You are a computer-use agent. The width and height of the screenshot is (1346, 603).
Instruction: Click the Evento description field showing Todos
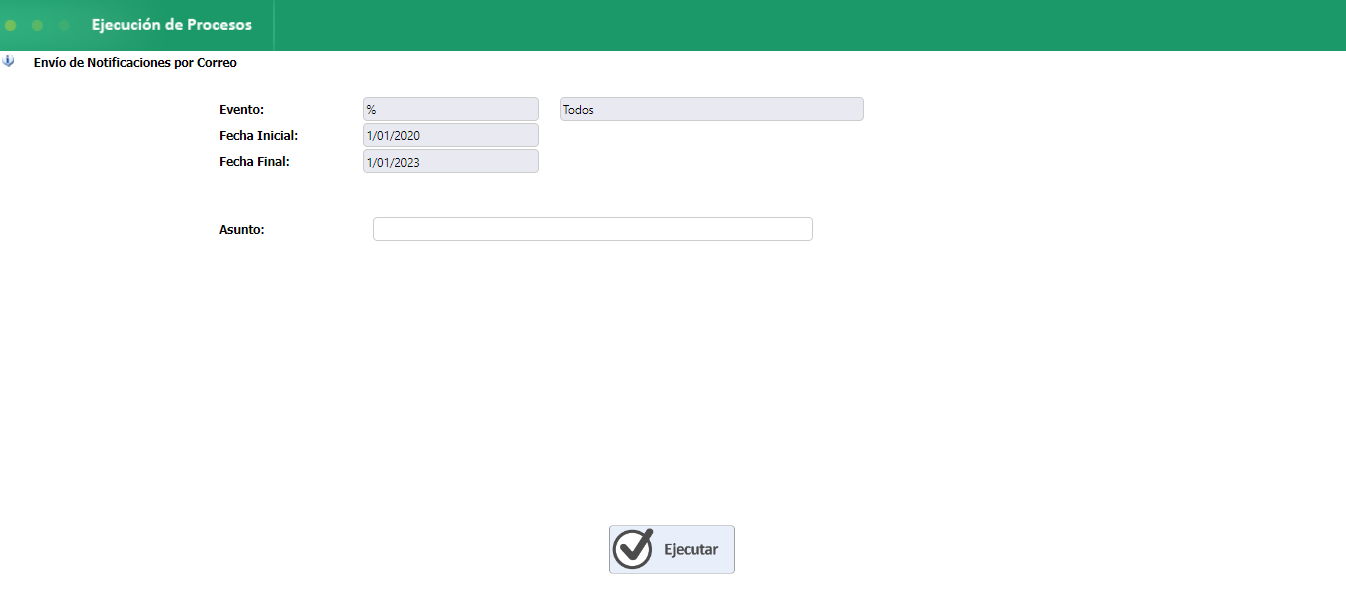pyautogui.click(x=712, y=109)
